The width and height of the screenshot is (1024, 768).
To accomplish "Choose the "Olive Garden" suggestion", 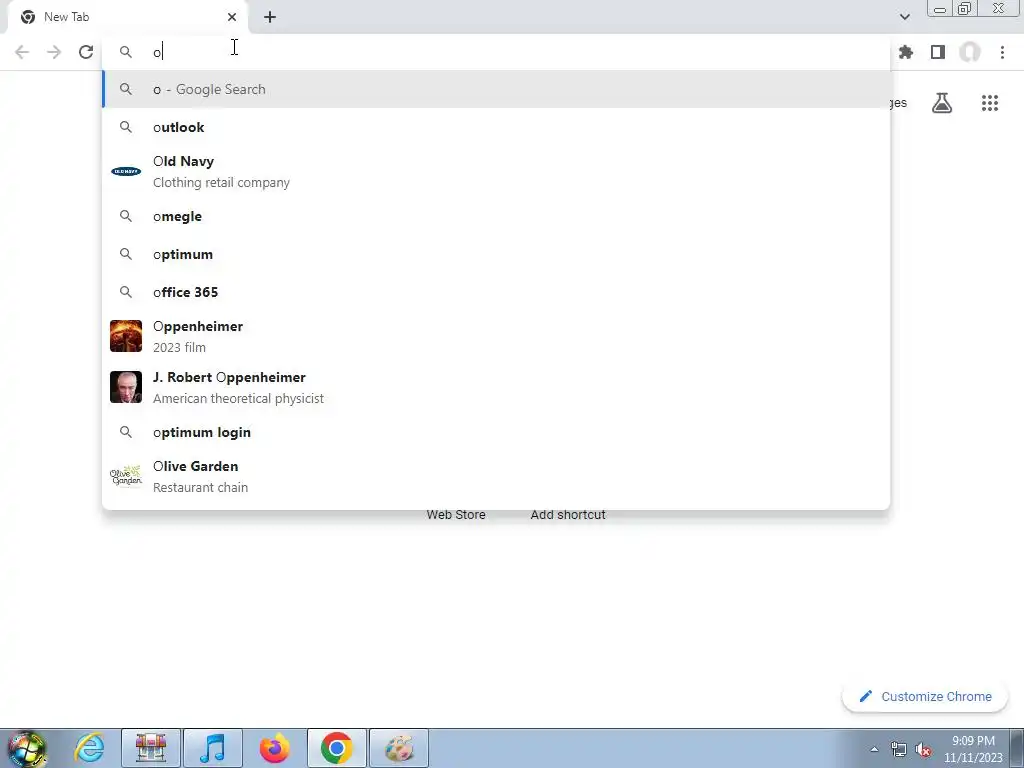I will point(496,476).
